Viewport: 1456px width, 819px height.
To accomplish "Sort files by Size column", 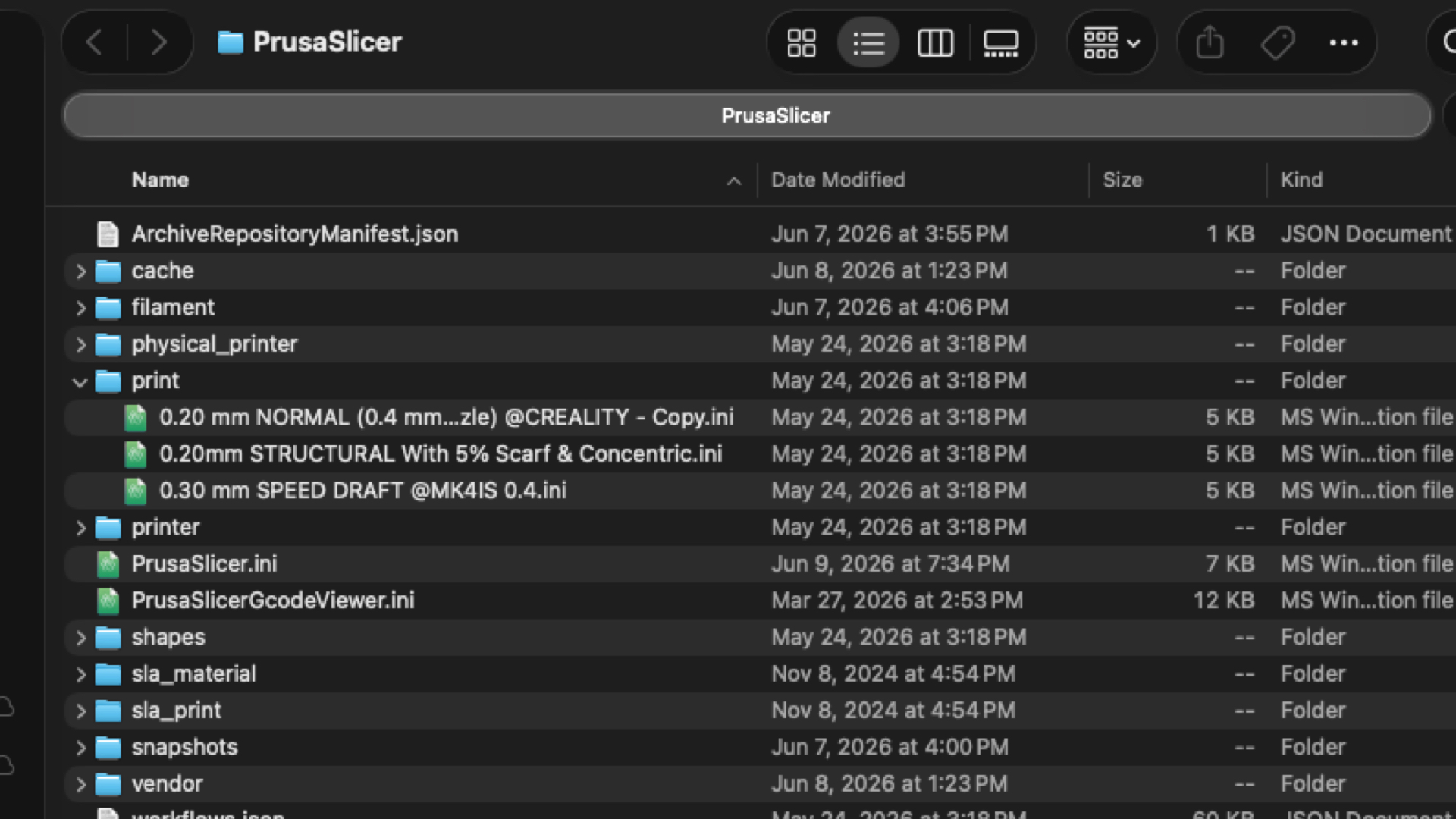I will [x=1122, y=180].
